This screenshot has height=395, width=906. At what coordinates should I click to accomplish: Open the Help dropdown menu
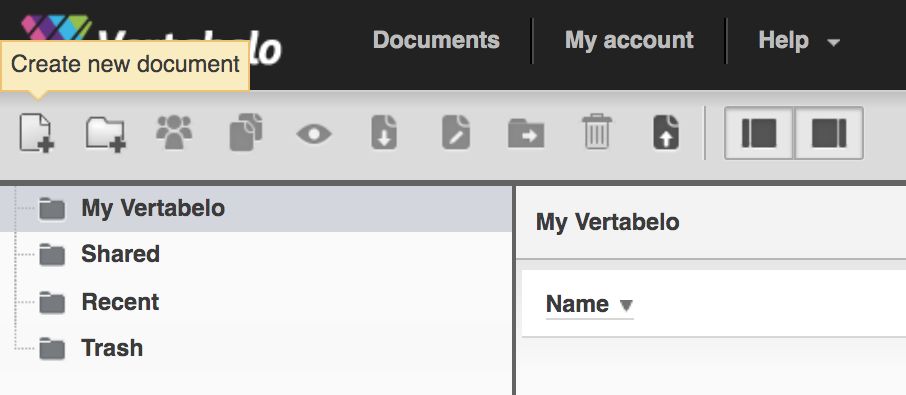[x=799, y=40]
